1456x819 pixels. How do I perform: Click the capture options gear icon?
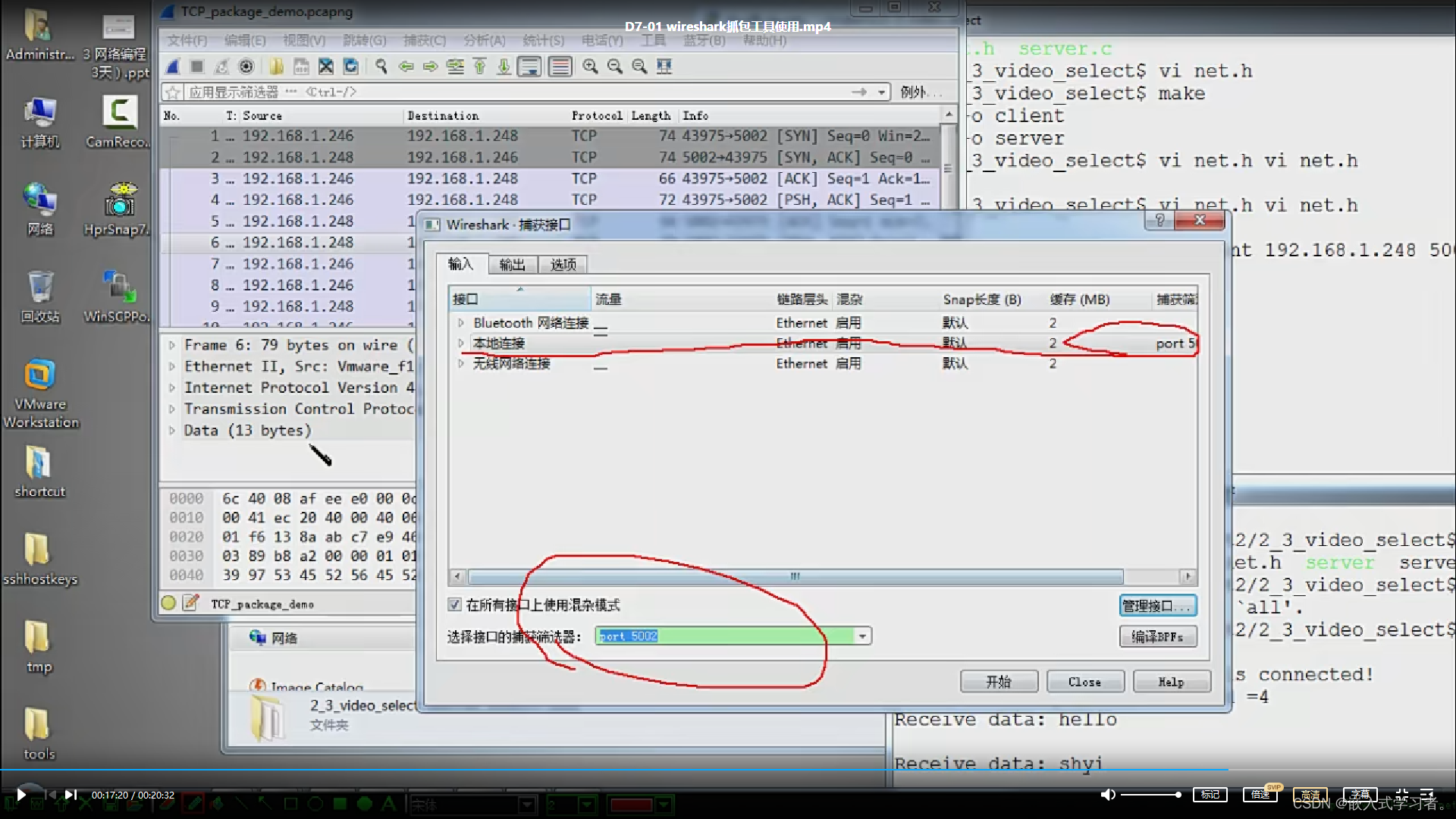coord(246,67)
